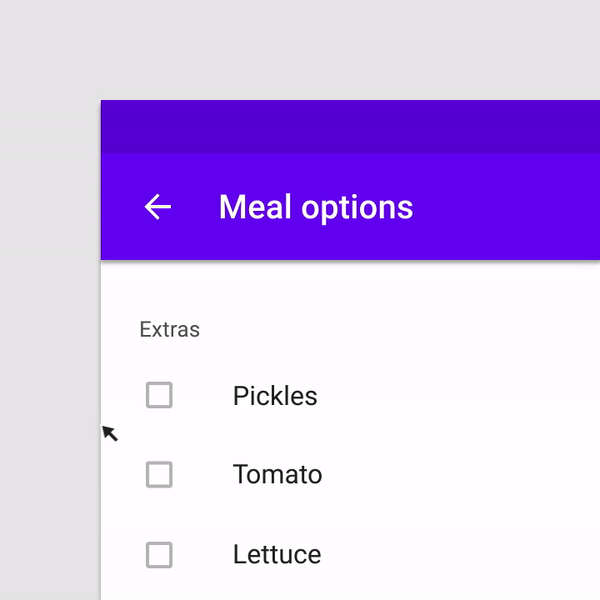Click the dark purple status bar
This screenshot has height=600, width=600.
350,127
